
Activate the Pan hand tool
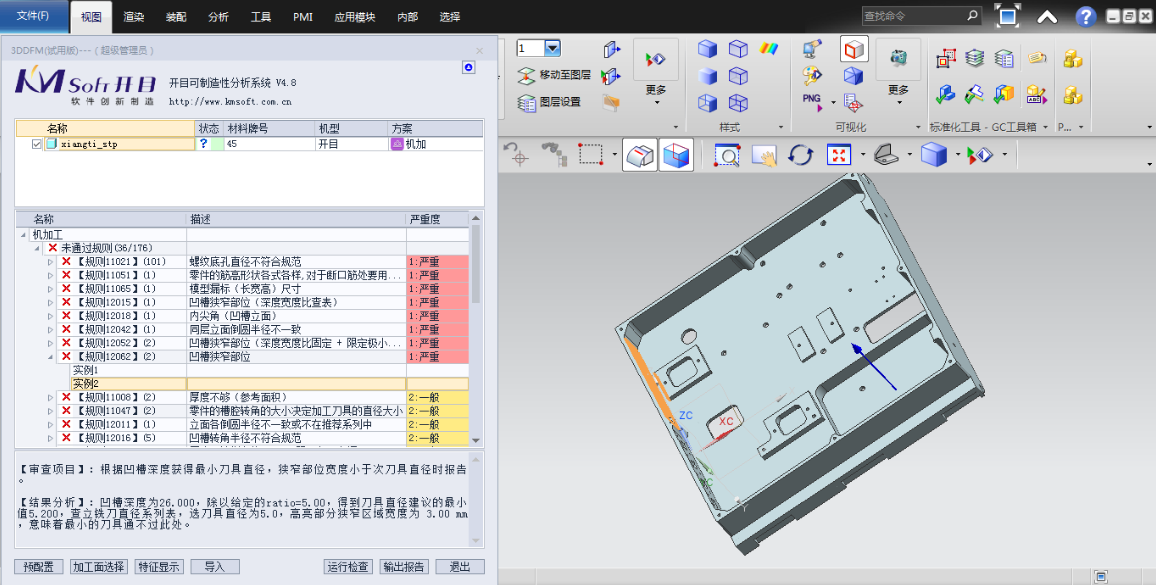pos(764,155)
